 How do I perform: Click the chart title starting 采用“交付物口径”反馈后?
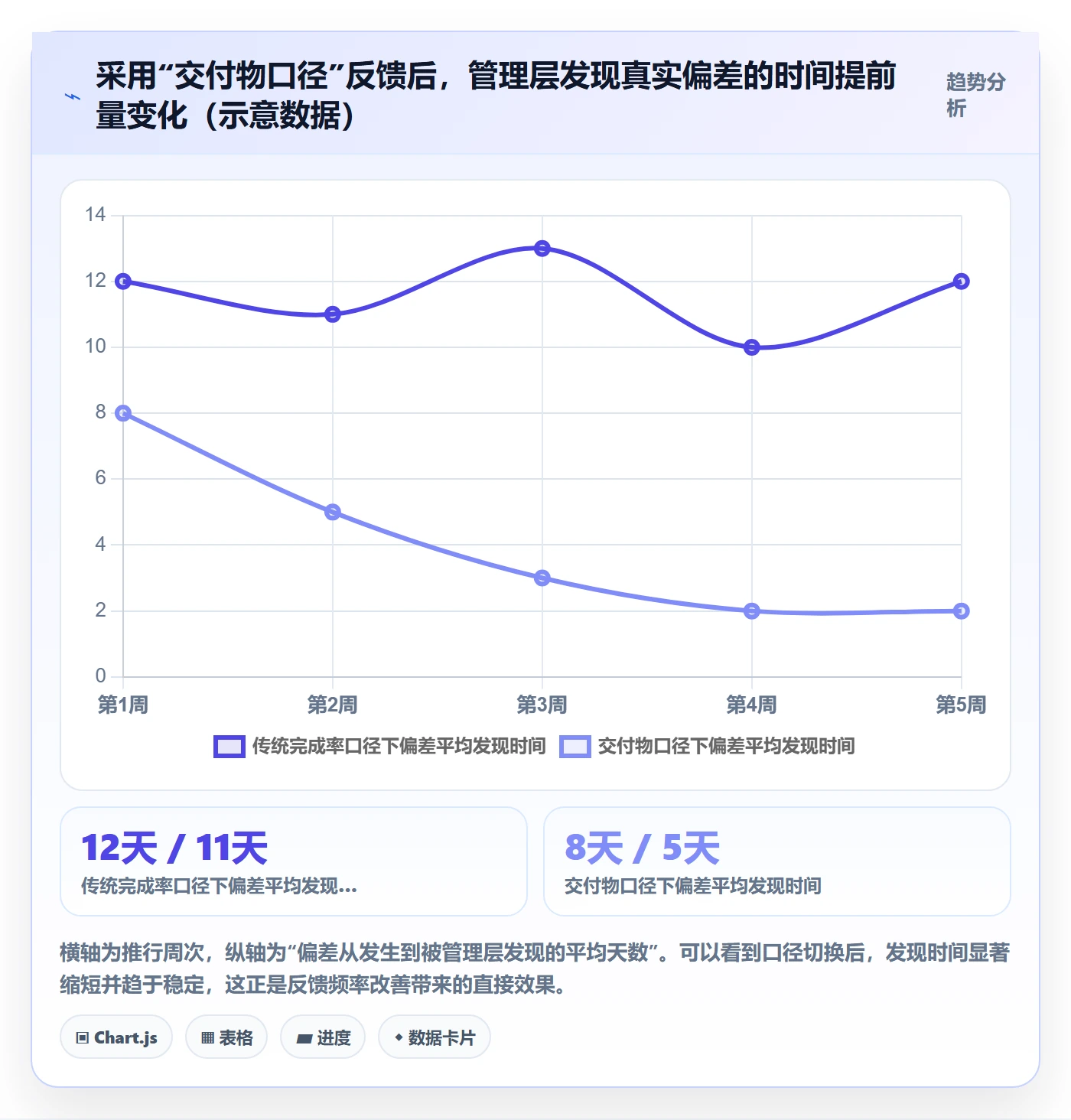[x=496, y=96]
